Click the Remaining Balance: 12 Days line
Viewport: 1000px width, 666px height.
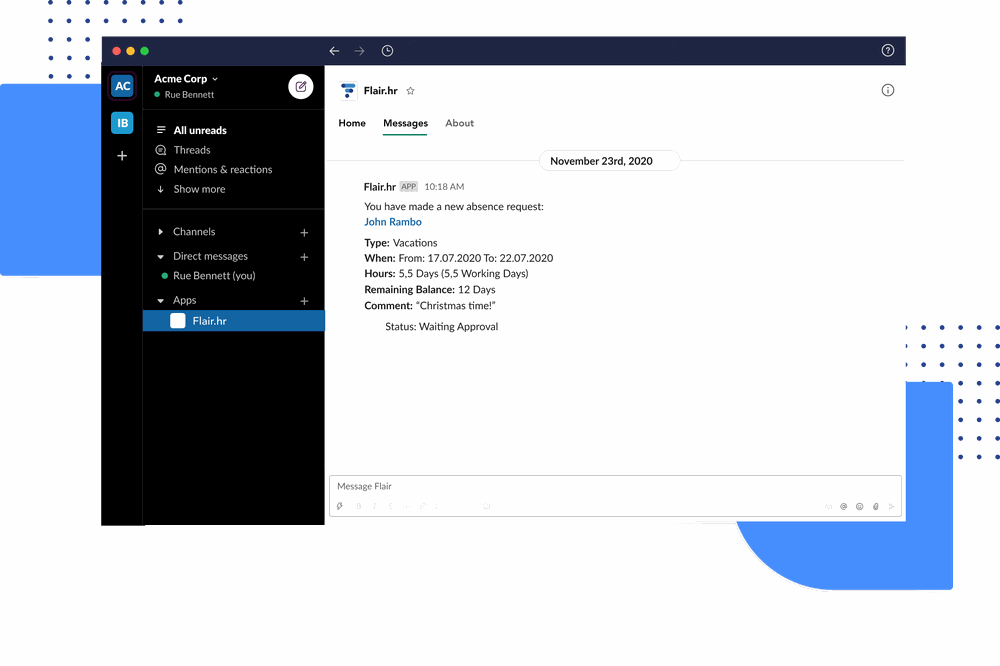pos(430,290)
